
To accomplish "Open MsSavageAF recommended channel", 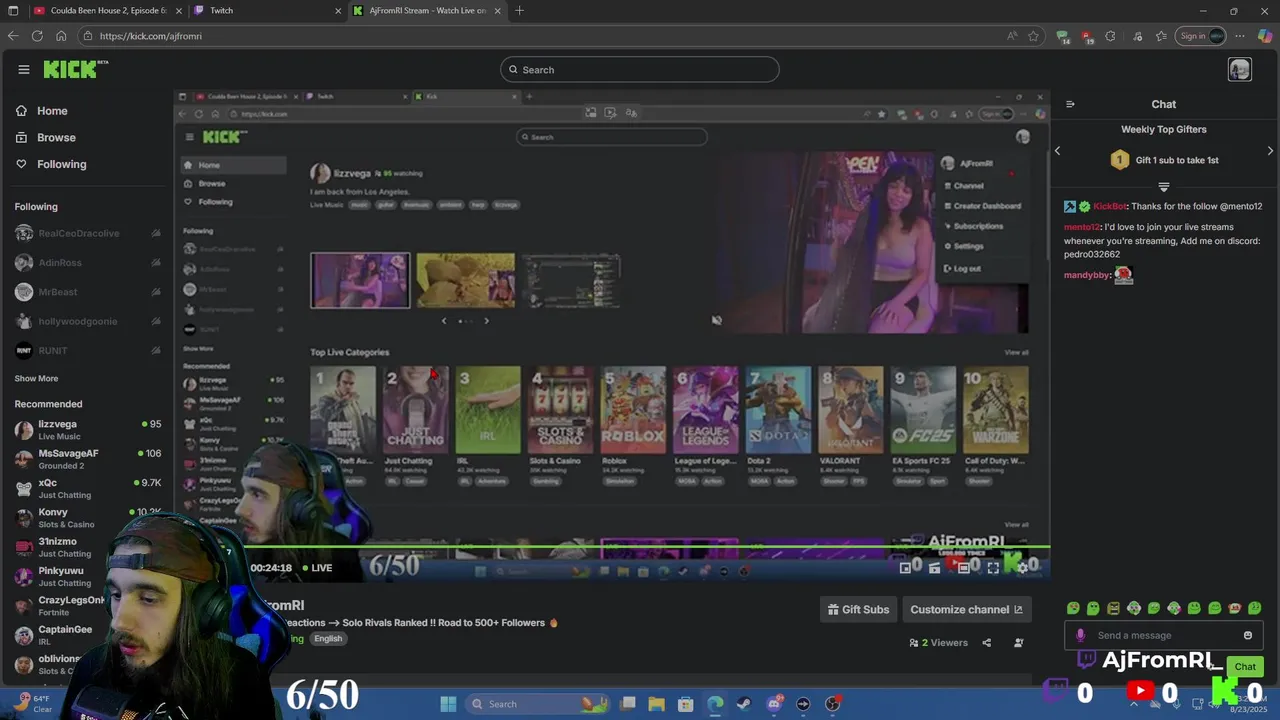I will pos(87,459).
